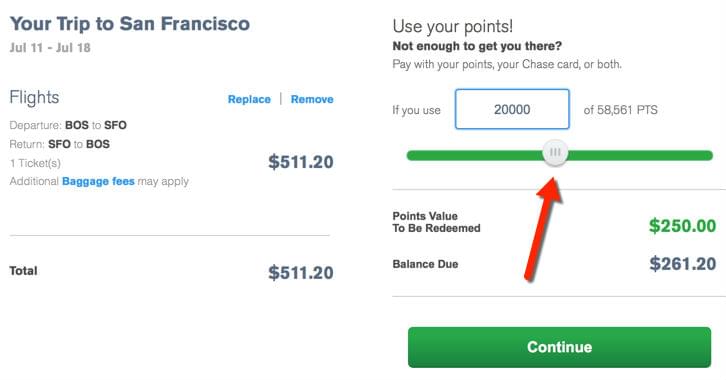Click the Jul 11 - Jul 18 date text
The image size is (726, 380).
coord(50,48)
